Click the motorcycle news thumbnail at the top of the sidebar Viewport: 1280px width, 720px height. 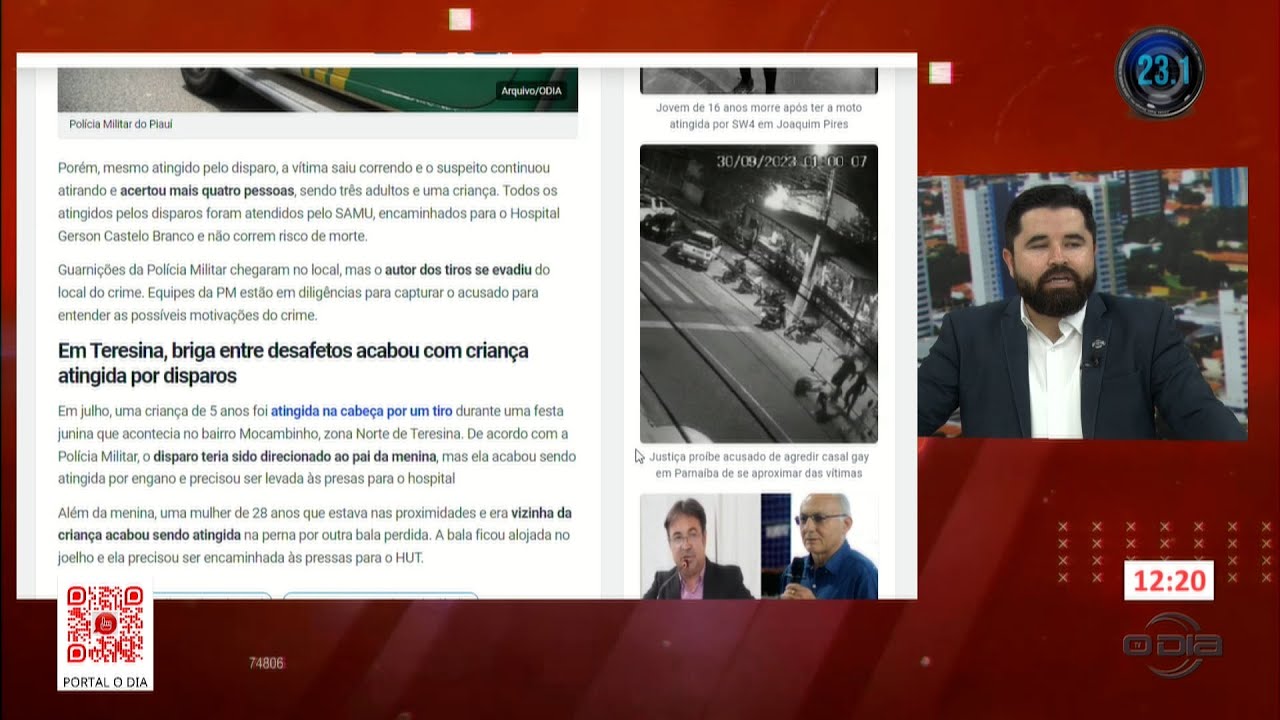pos(759,80)
